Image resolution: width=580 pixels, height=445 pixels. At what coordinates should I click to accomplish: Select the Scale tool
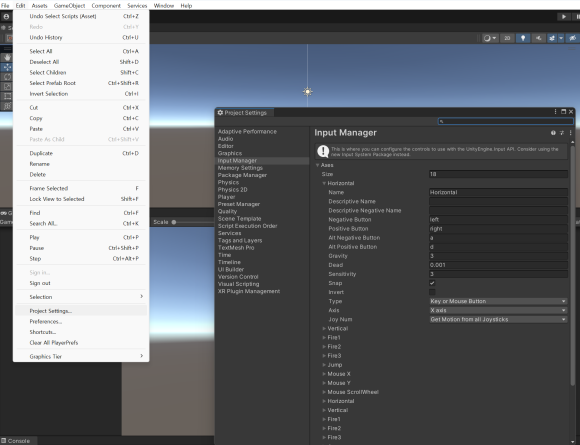tap(7, 87)
